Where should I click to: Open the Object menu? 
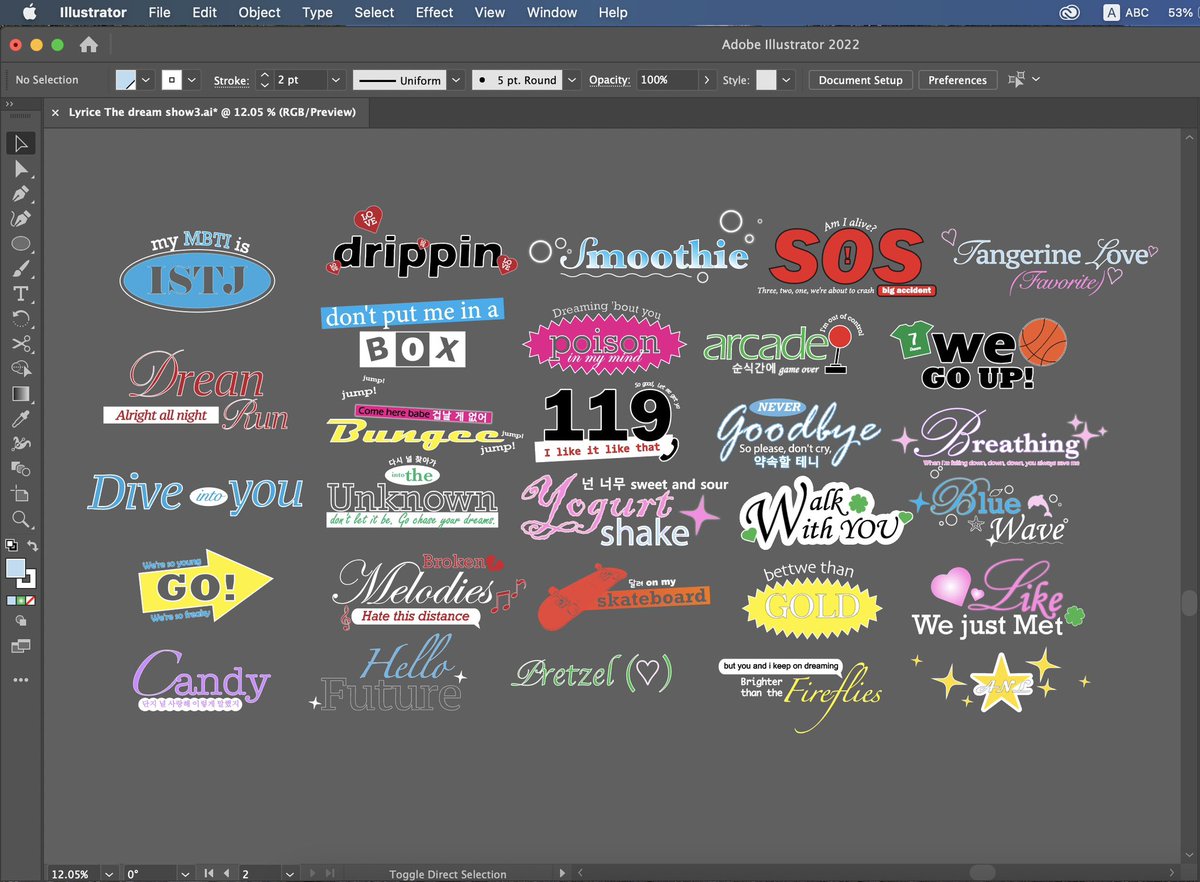coord(259,12)
